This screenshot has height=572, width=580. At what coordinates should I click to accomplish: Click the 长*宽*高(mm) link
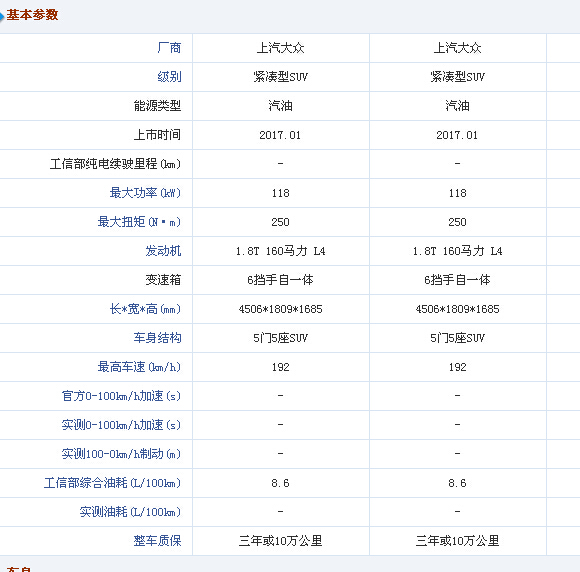click(x=145, y=309)
